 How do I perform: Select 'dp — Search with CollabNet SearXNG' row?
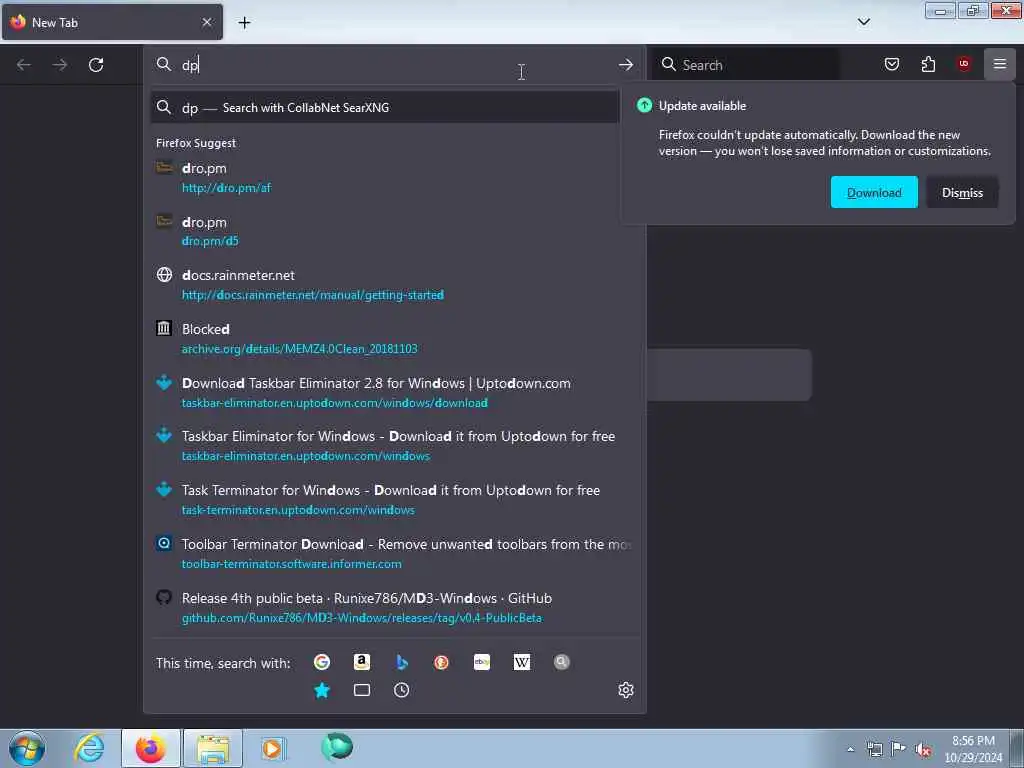(385, 108)
